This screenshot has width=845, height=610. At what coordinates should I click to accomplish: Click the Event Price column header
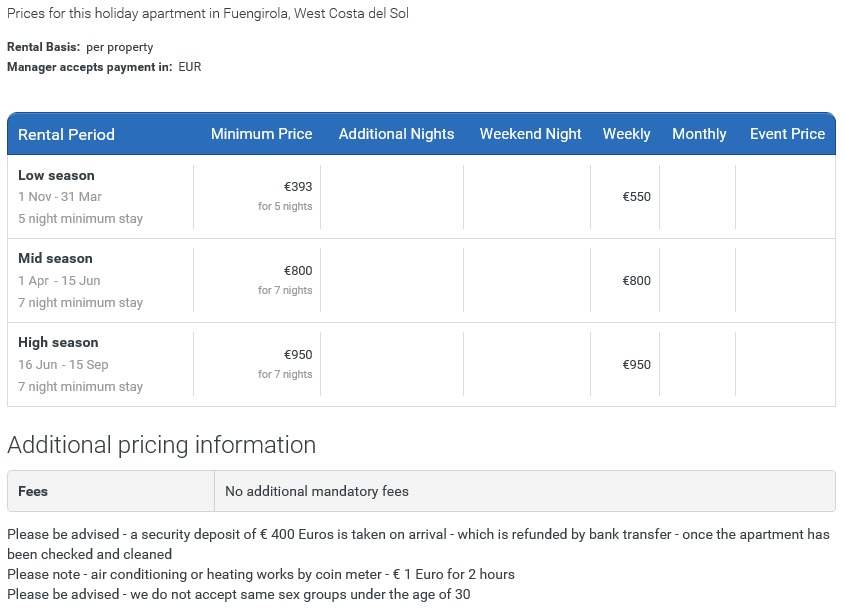click(787, 134)
